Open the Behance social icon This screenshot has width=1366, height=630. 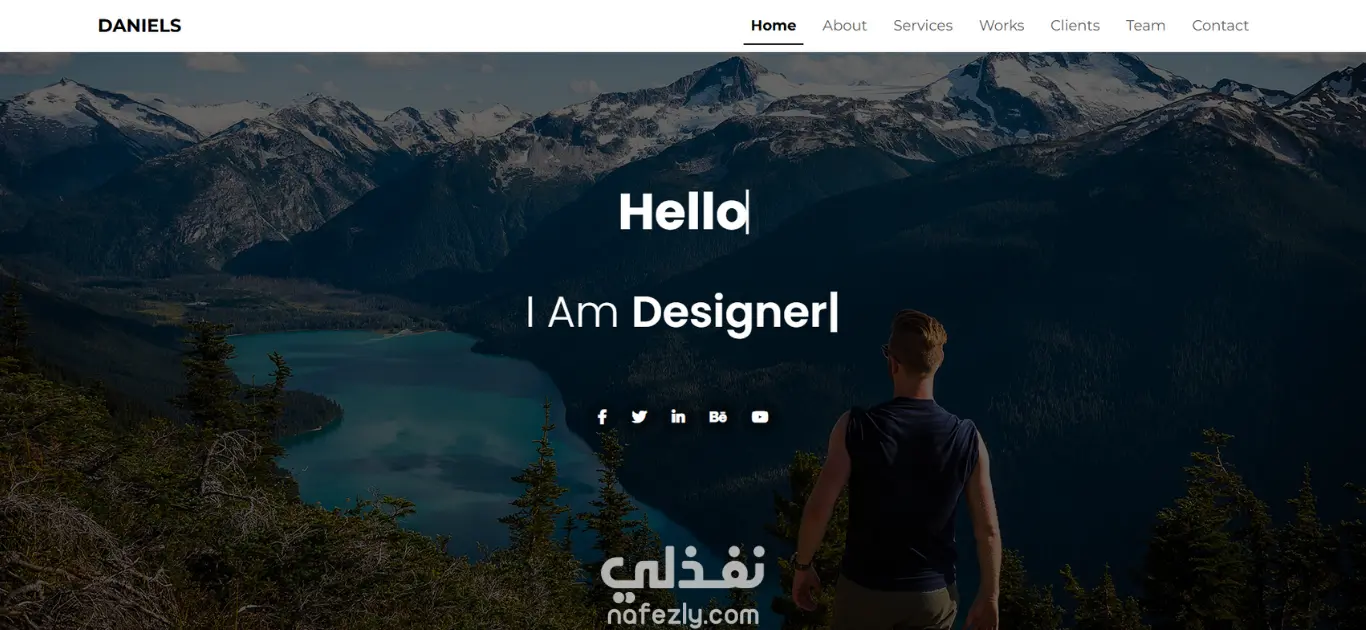718,417
